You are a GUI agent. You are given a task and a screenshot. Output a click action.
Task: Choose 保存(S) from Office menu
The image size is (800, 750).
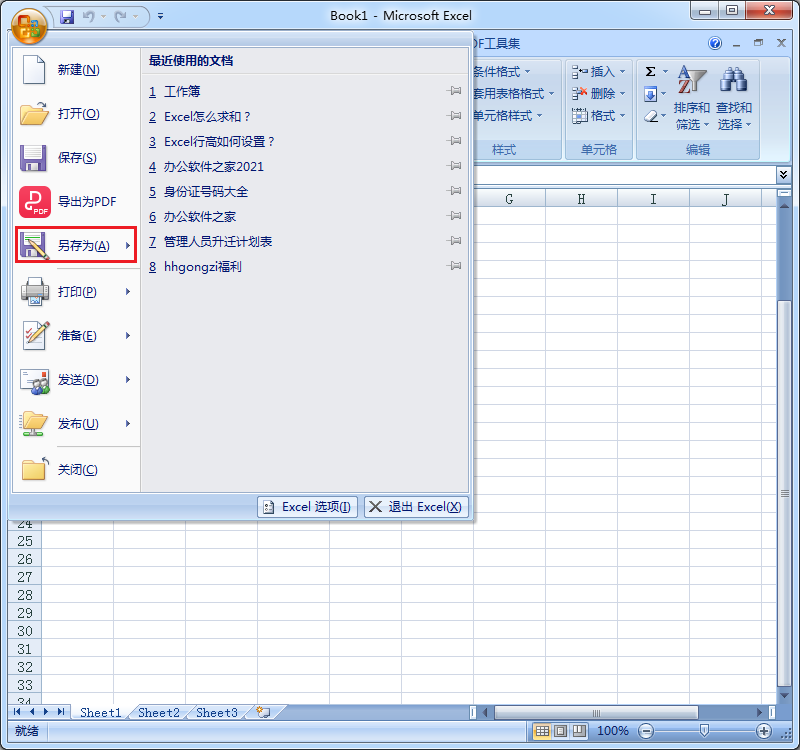pos(76,158)
